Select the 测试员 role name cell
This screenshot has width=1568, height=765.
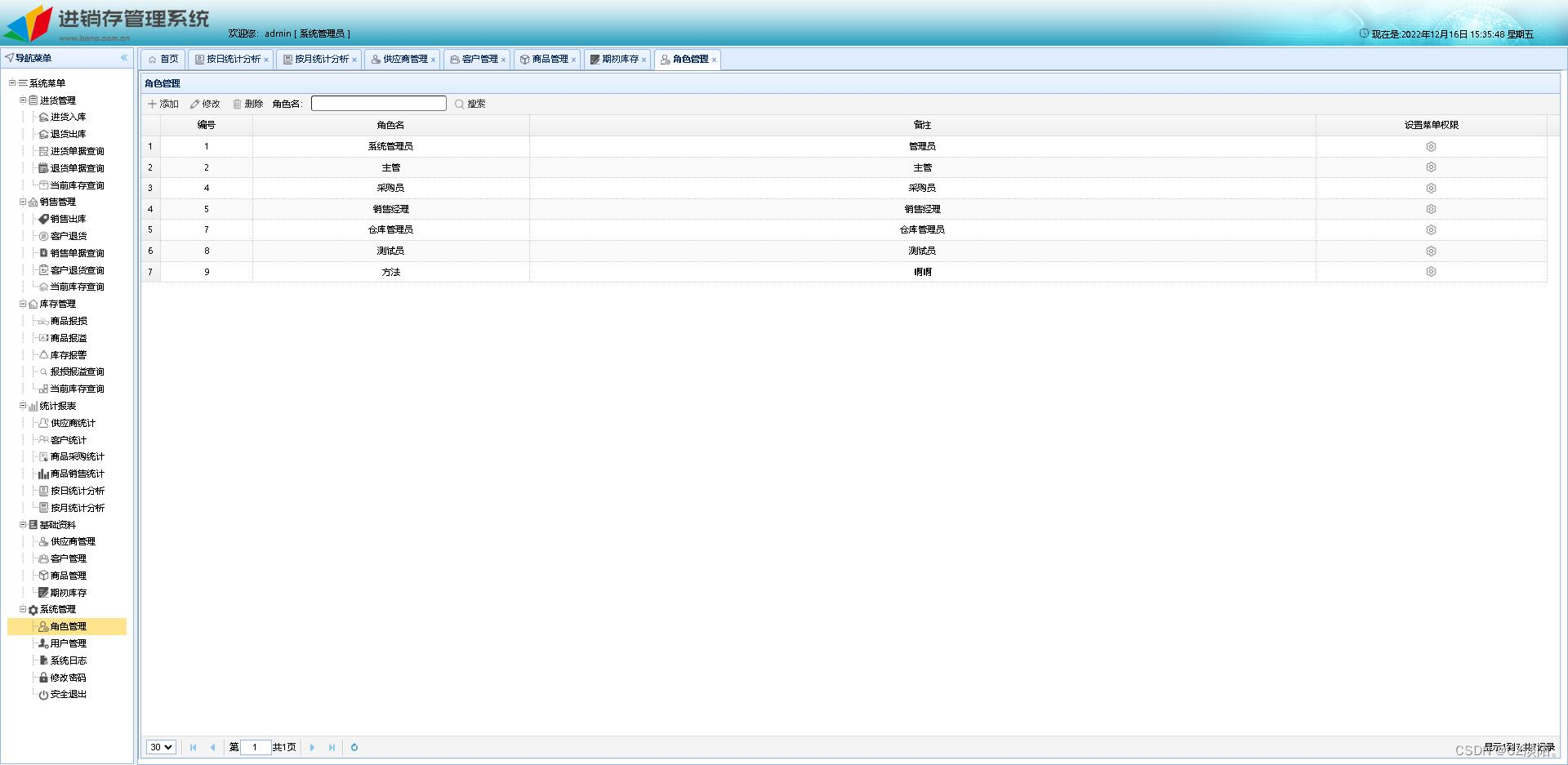[390, 251]
